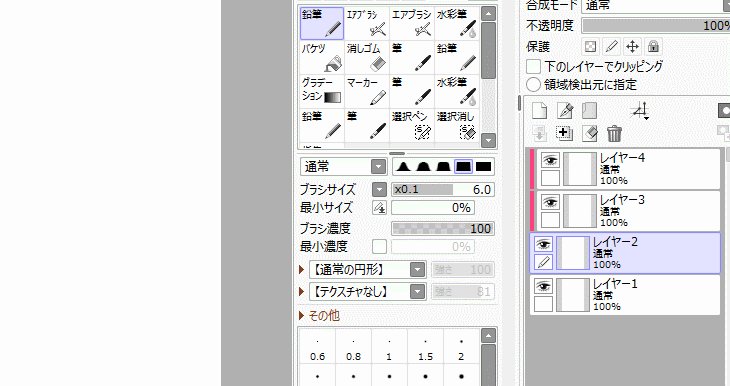Screen dimensions: 730x386
Task: Adjust the ブラシ濃度 slider showing 100
Action: (443, 228)
